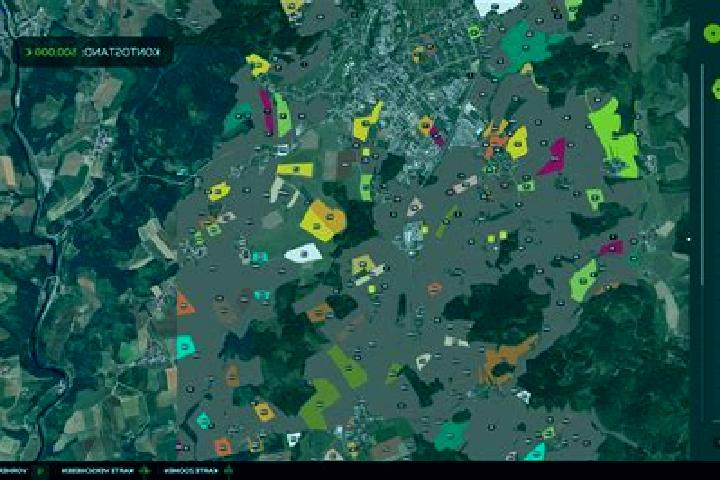Screen dimensions: 720x480
Task: Select the large magenta field
Action: pyautogui.click(x=552, y=158)
